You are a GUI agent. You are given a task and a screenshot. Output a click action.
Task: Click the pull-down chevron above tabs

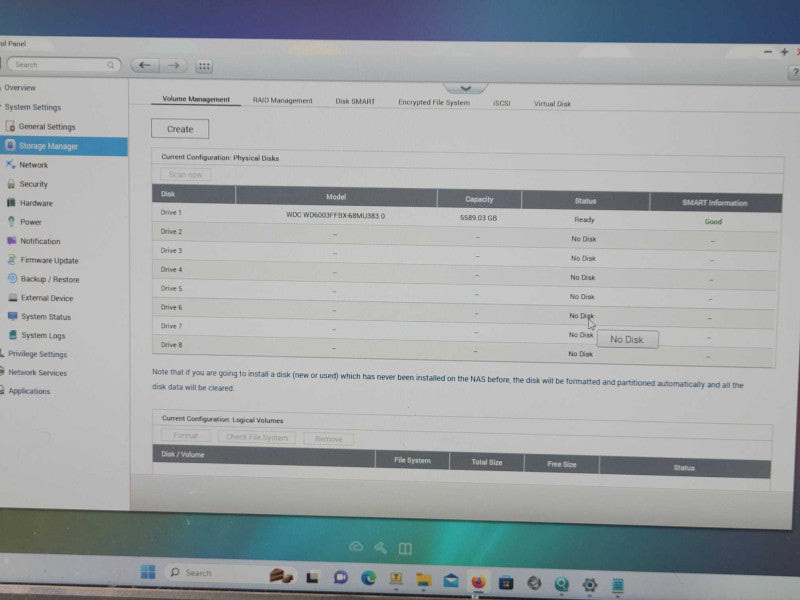click(x=465, y=89)
